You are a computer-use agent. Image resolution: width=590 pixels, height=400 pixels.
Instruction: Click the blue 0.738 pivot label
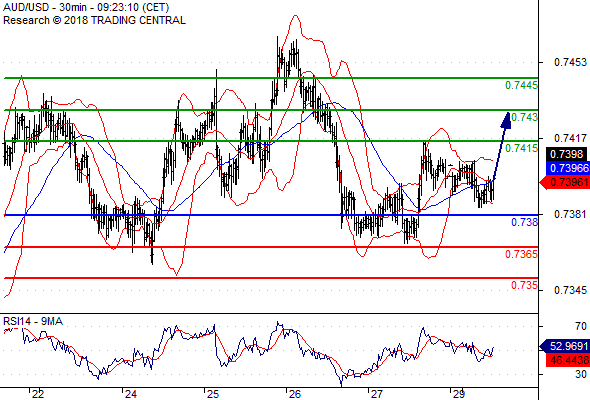(x=524, y=222)
